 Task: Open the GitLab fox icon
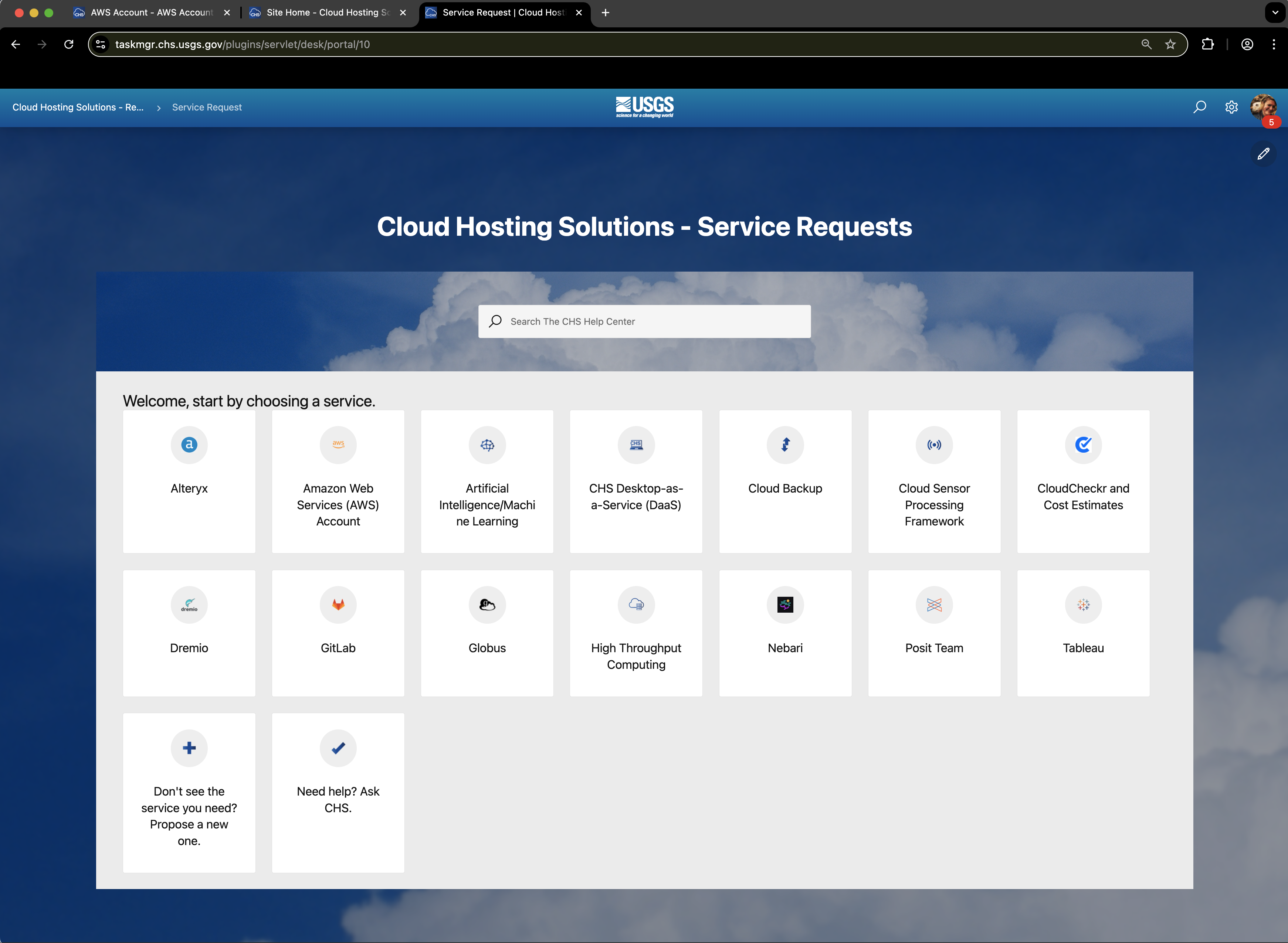(338, 605)
